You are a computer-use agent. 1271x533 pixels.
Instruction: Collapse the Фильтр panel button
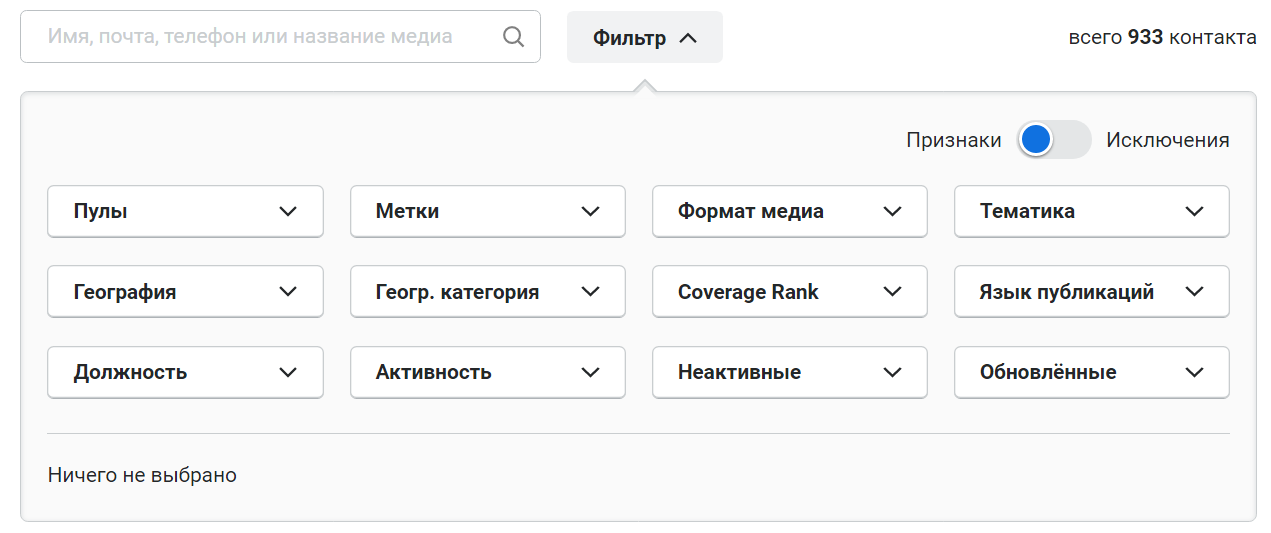644,38
